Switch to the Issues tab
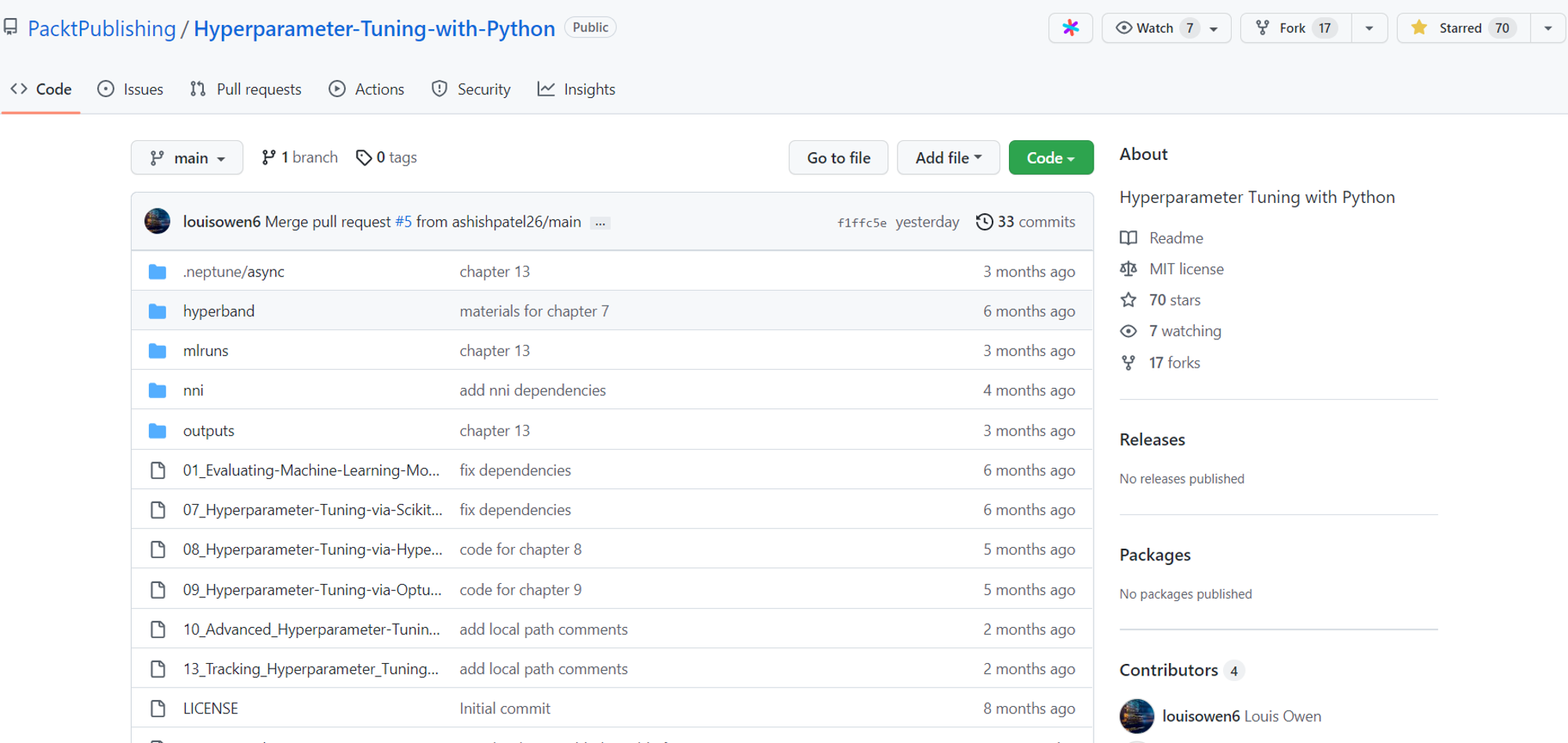 (130, 89)
